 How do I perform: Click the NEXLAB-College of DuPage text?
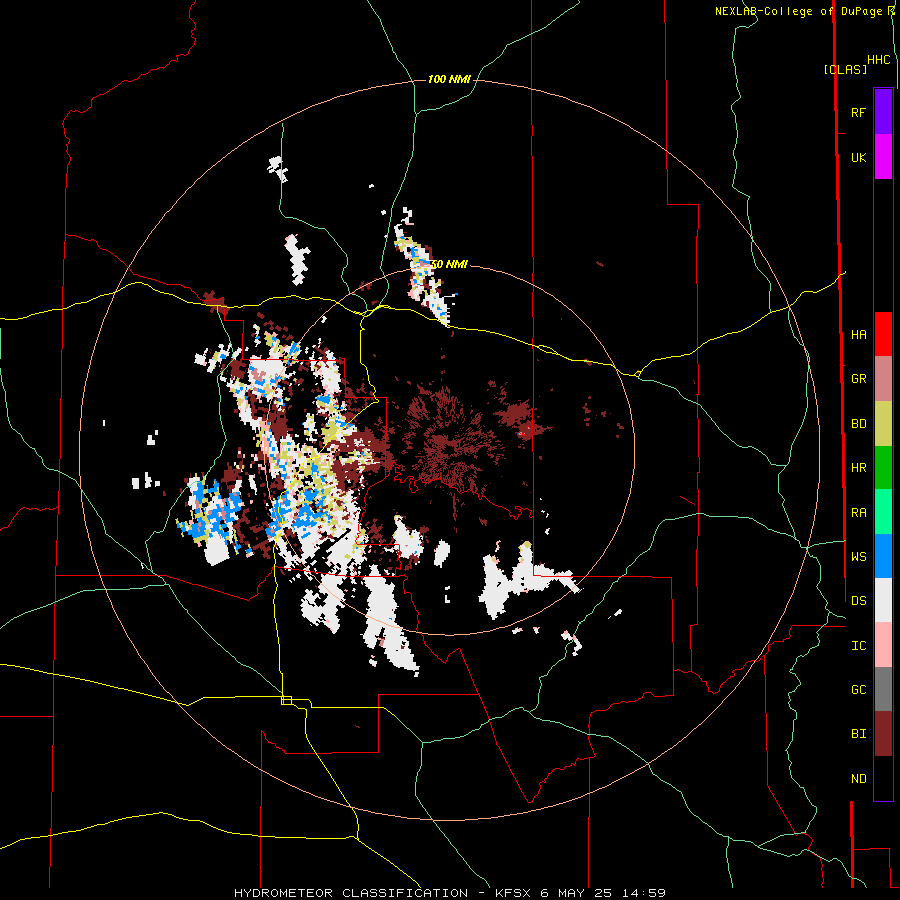(x=798, y=11)
